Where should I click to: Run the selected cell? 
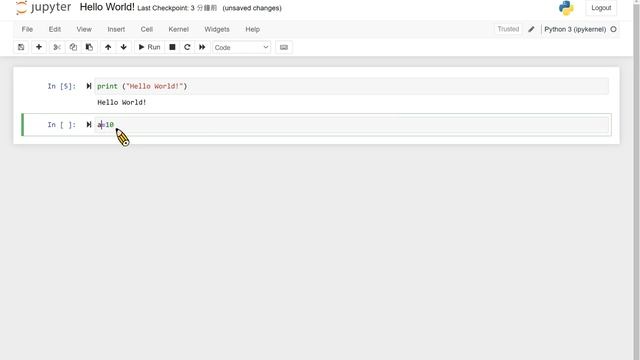[x=149, y=47]
